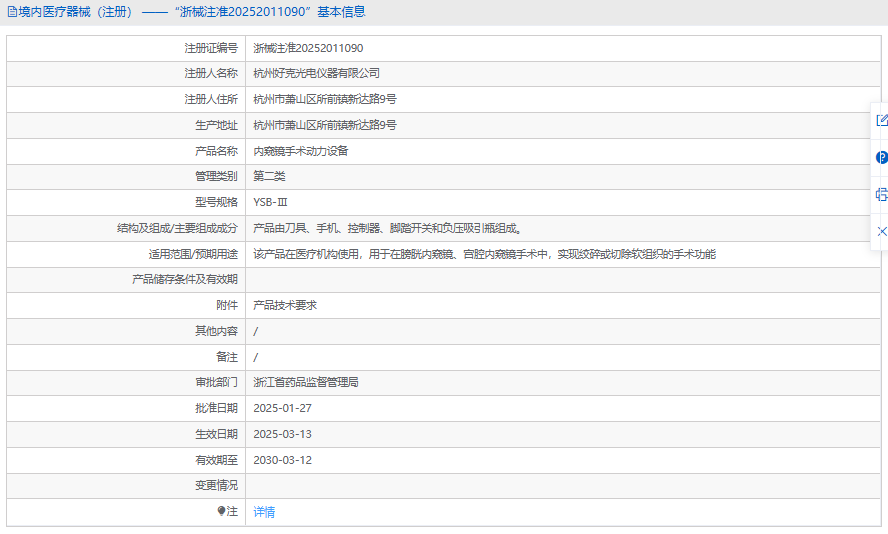
Task: Click the 备注 row label
Action: click(x=227, y=357)
